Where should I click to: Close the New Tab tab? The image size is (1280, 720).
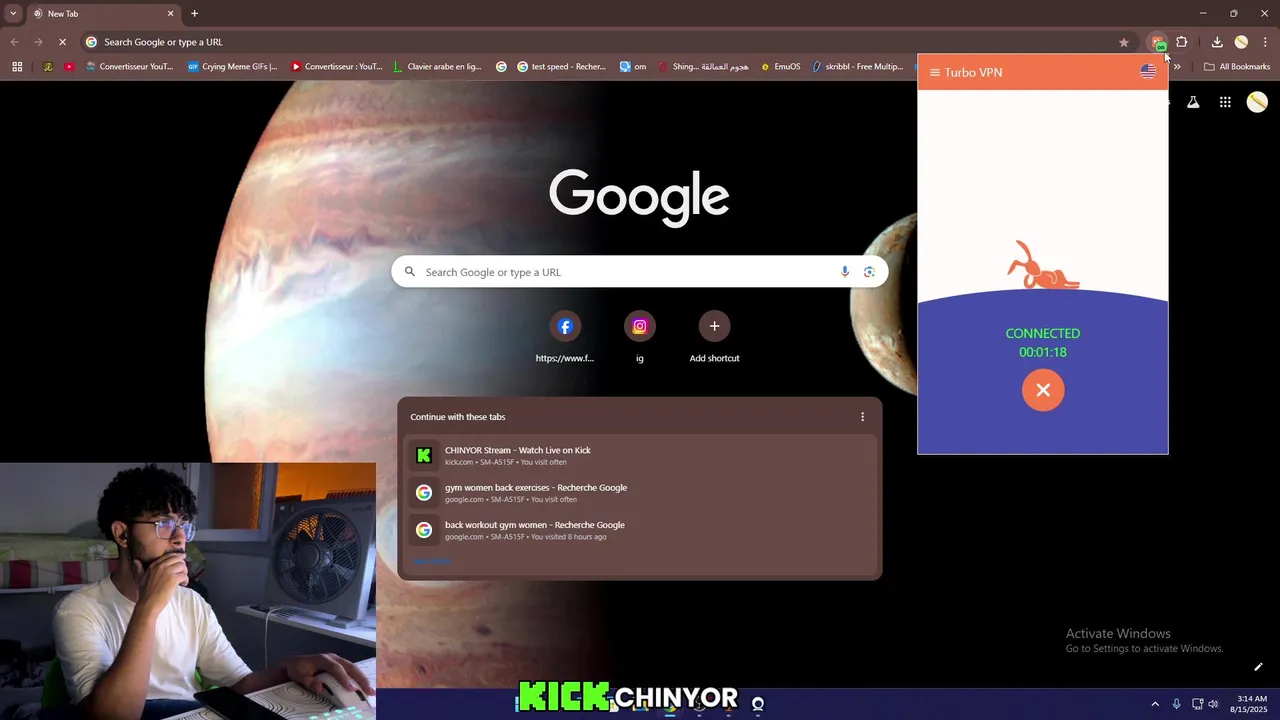click(170, 14)
